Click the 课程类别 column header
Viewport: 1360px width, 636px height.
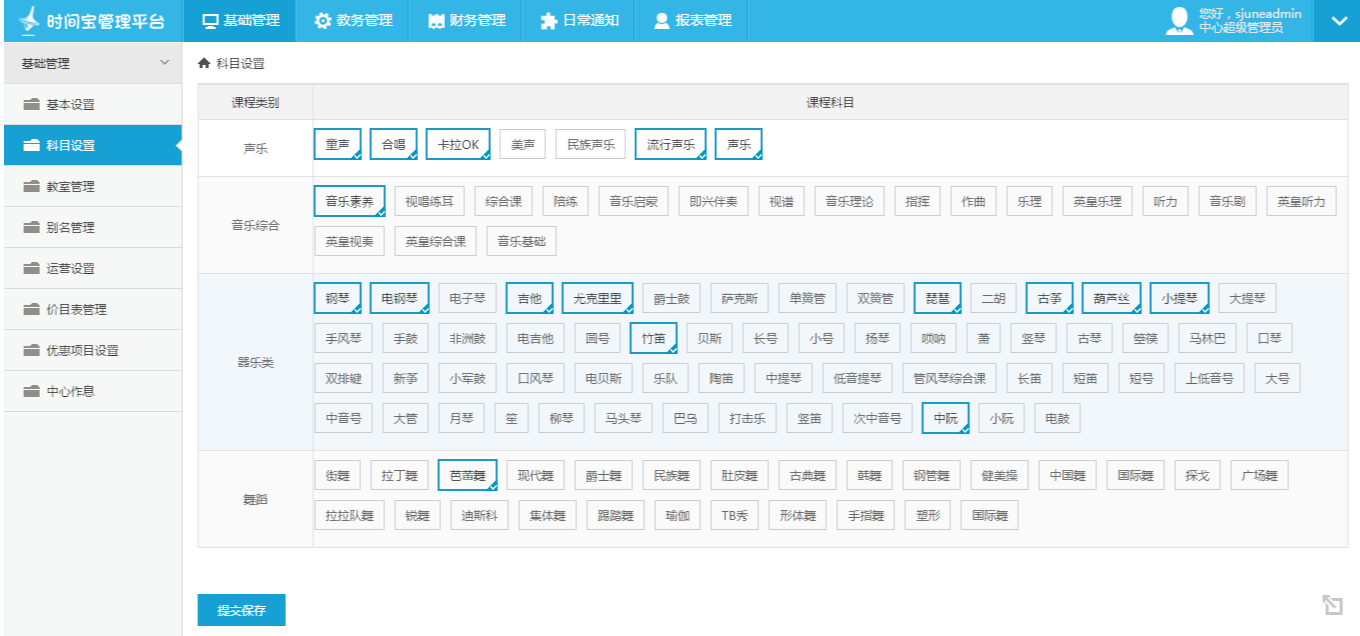coord(255,103)
